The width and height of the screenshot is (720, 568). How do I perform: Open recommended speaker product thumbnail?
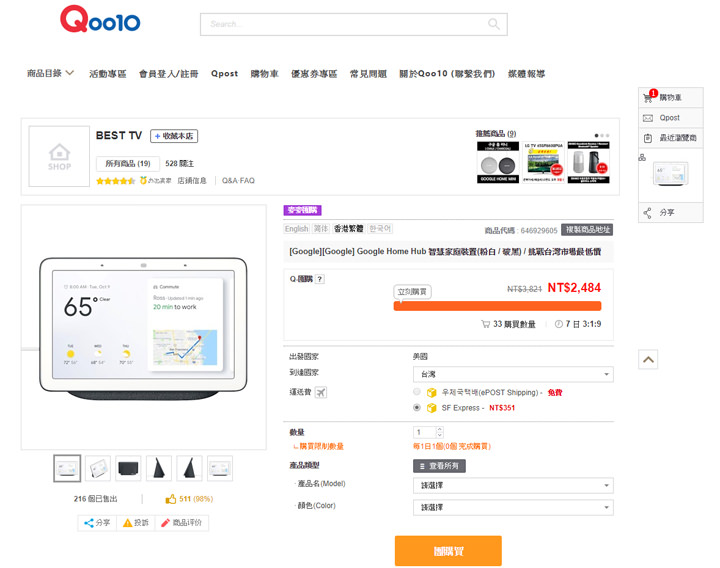[588, 163]
